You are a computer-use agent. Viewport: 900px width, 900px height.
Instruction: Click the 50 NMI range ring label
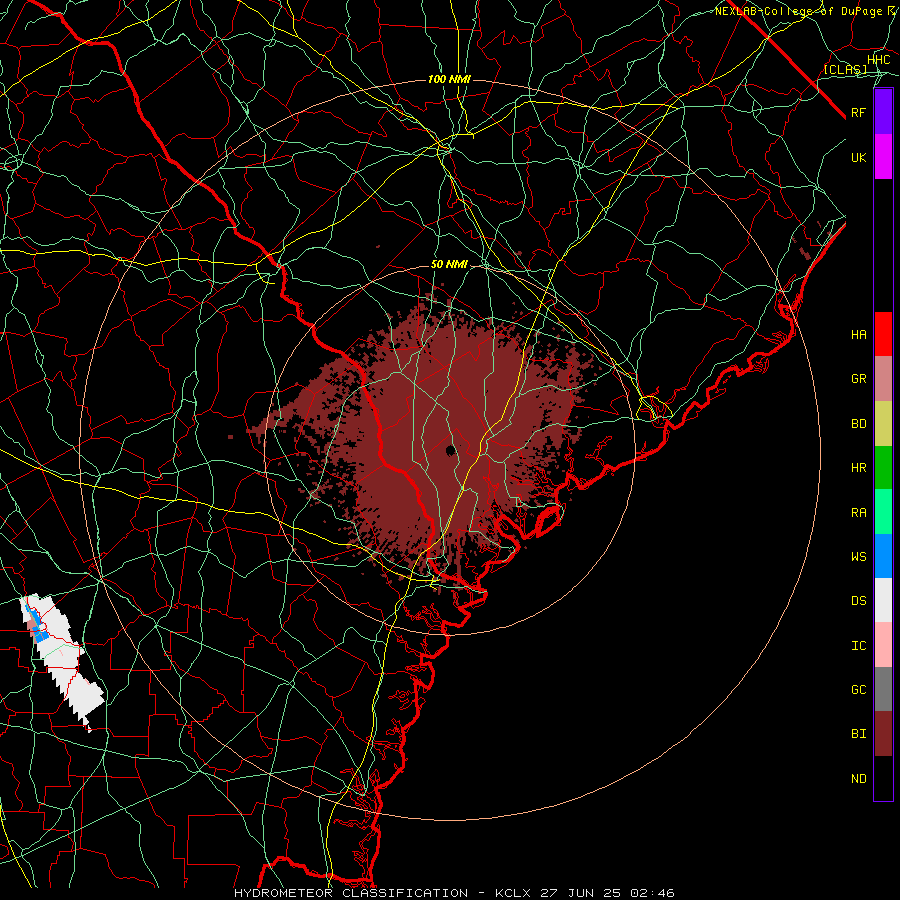pyautogui.click(x=449, y=264)
